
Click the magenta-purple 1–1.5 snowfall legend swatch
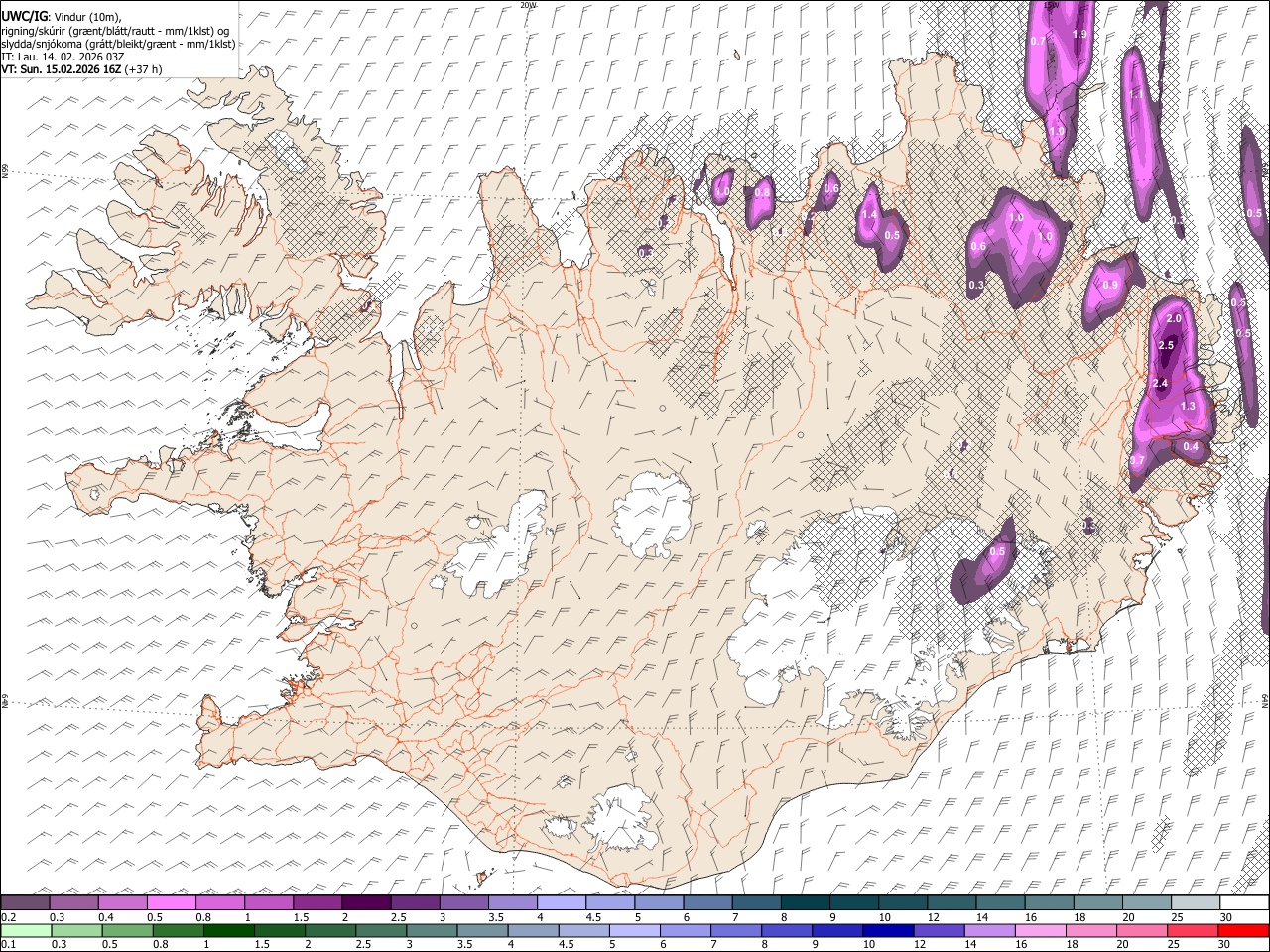(268, 902)
